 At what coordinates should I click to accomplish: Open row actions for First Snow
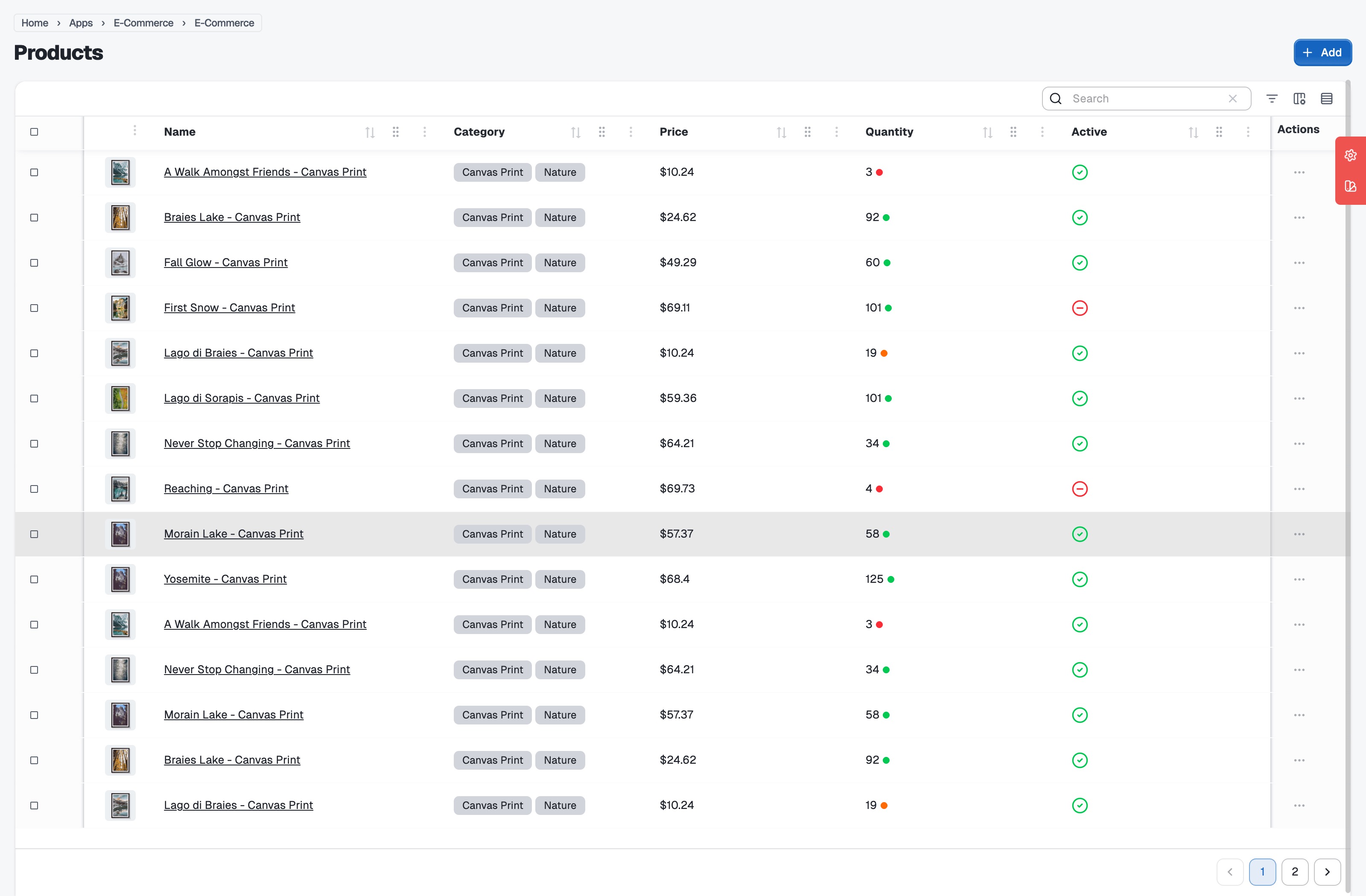point(1299,308)
